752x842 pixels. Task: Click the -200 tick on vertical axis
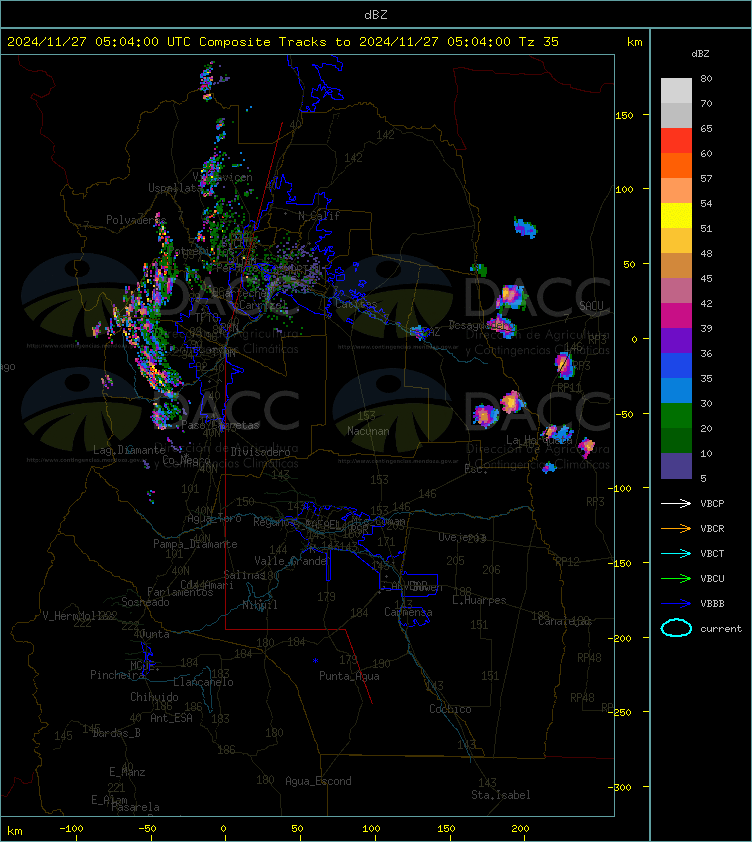(620, 638)
